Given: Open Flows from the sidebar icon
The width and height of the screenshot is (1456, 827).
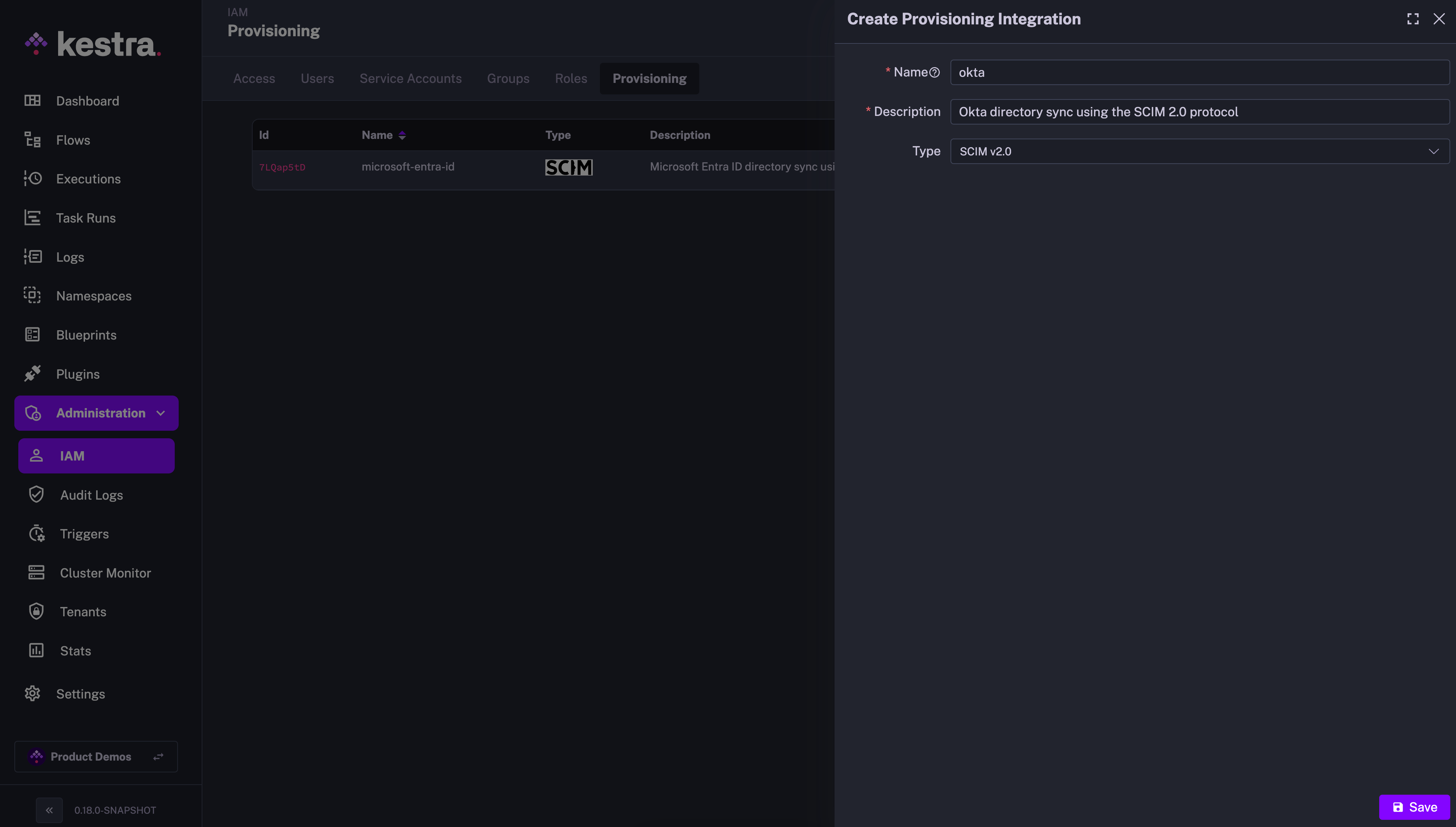Looking at the screenshot, I should coord(32,140).
